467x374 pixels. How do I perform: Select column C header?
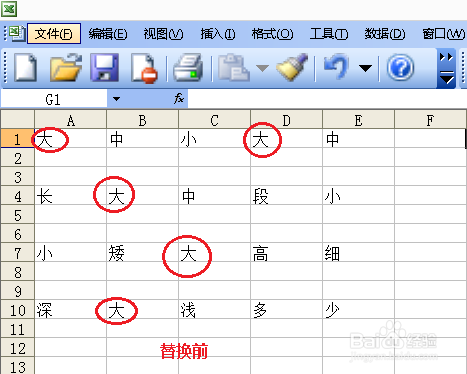click(x=214, y=120)
